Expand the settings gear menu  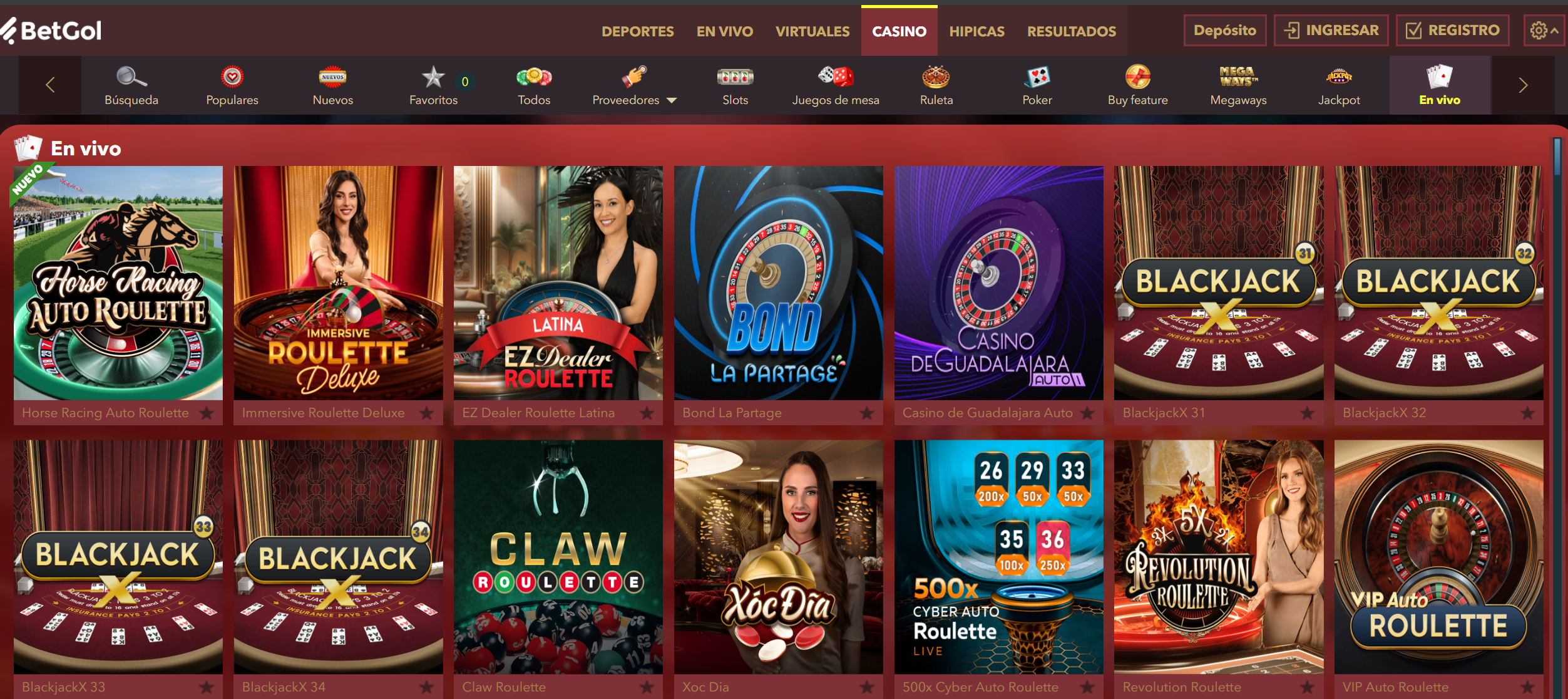(x=1544, y=30)
